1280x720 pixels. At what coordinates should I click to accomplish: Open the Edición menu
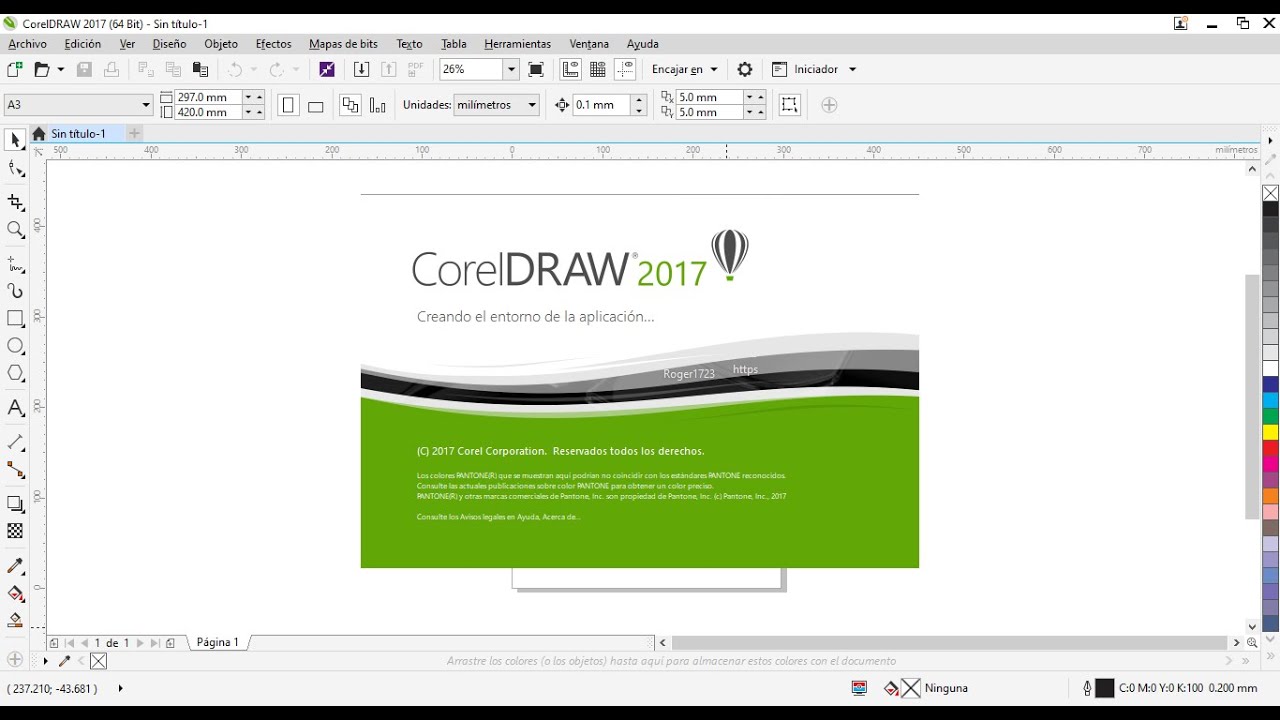click(x=82, y=44)
